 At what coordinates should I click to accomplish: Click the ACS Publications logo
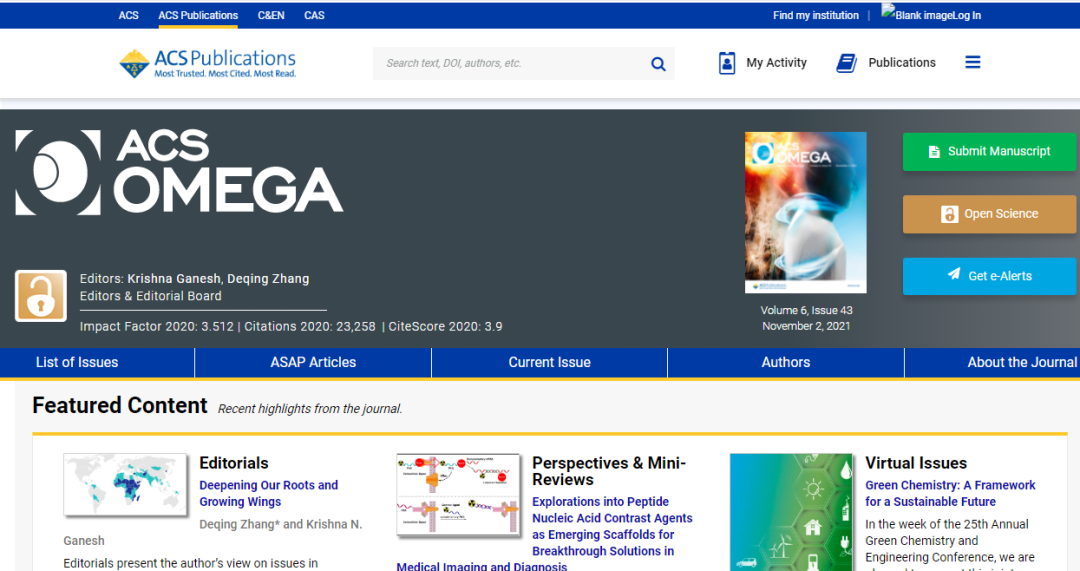pyautogui.click(x=208, y=63)
